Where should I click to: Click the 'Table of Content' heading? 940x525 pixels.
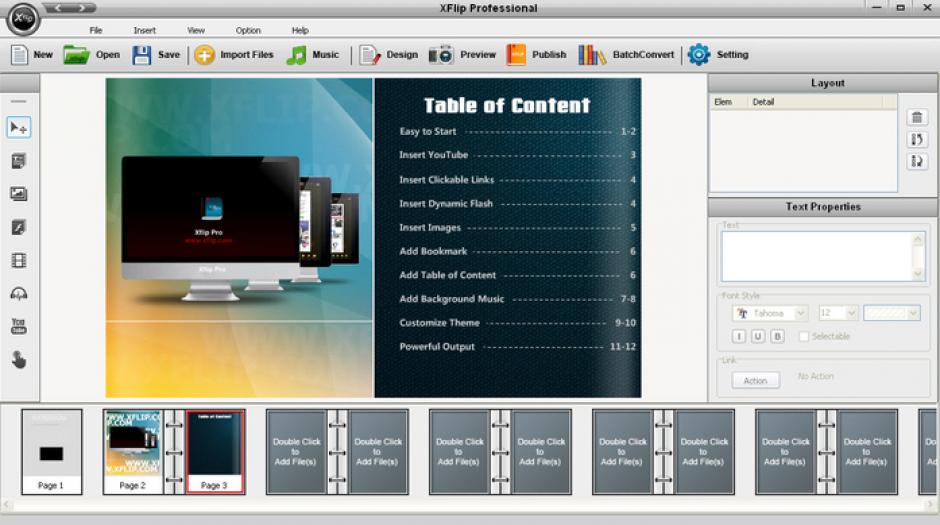(x=507, y=105)
